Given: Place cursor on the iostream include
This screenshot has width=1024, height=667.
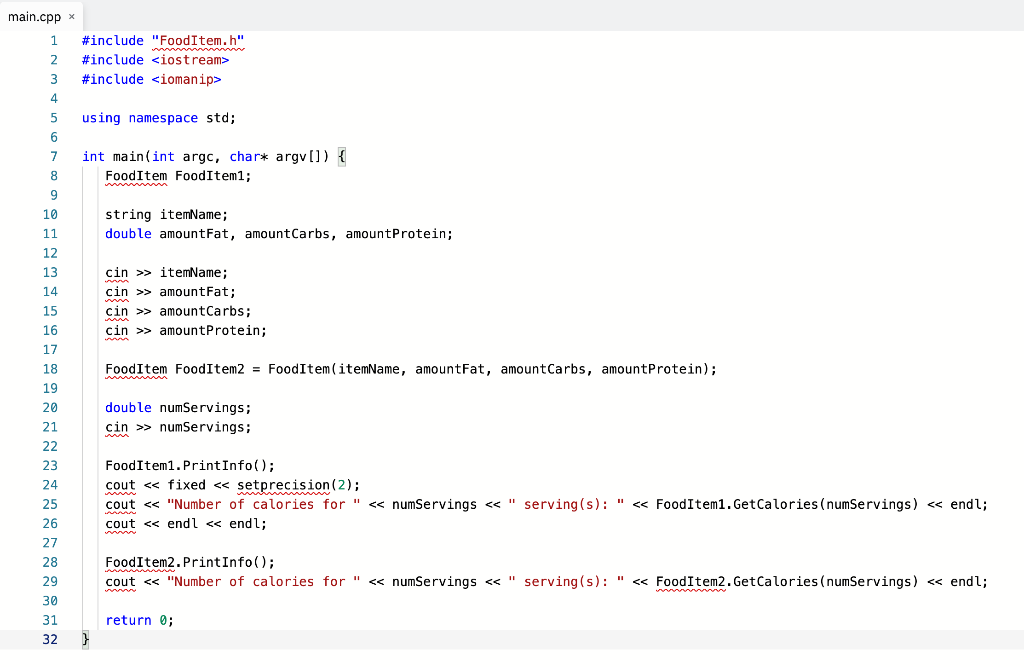Looking at the screenshot, I should click(188, 59).
